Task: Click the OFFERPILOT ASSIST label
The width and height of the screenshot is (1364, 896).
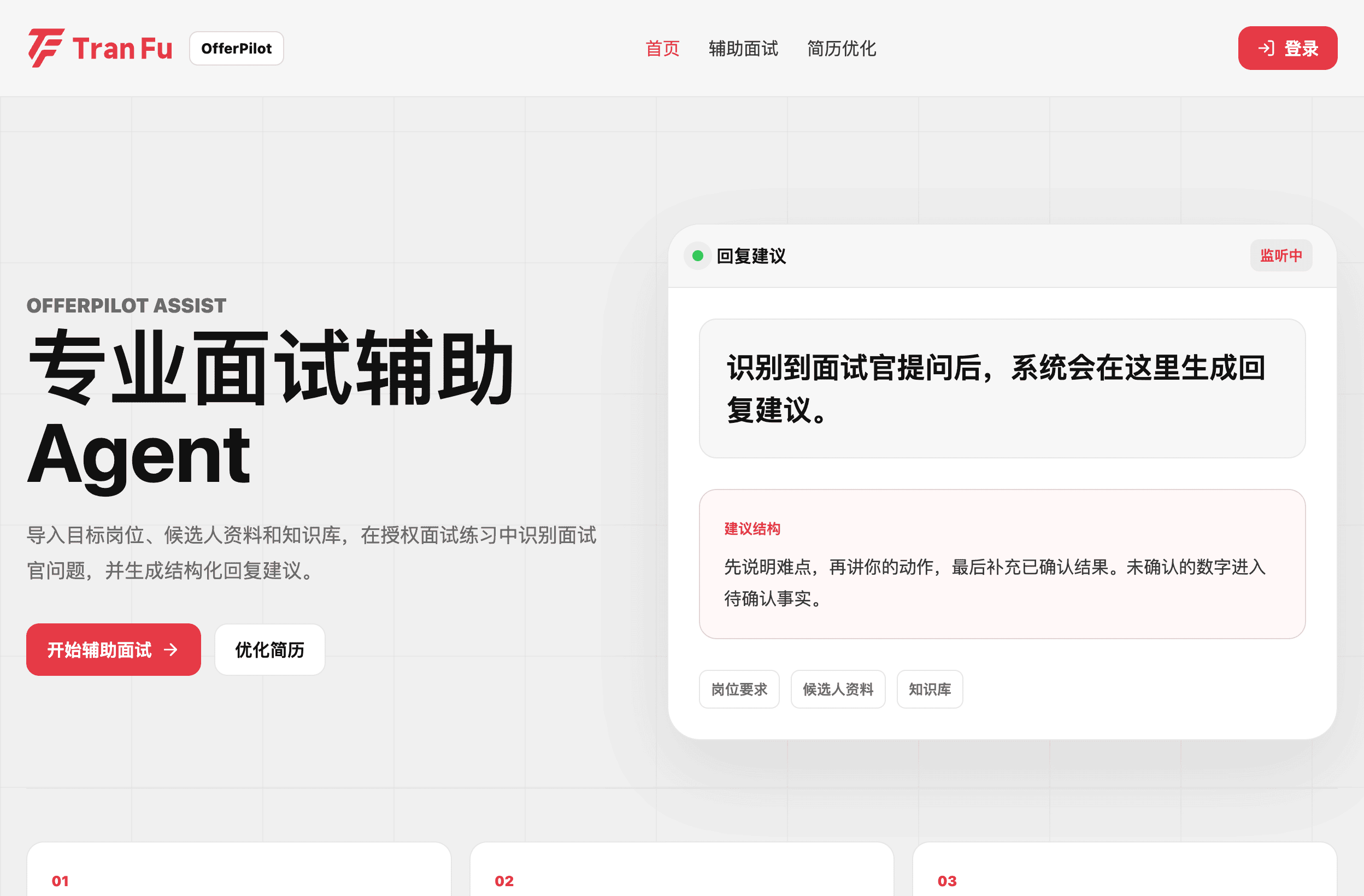Action: 127,305
